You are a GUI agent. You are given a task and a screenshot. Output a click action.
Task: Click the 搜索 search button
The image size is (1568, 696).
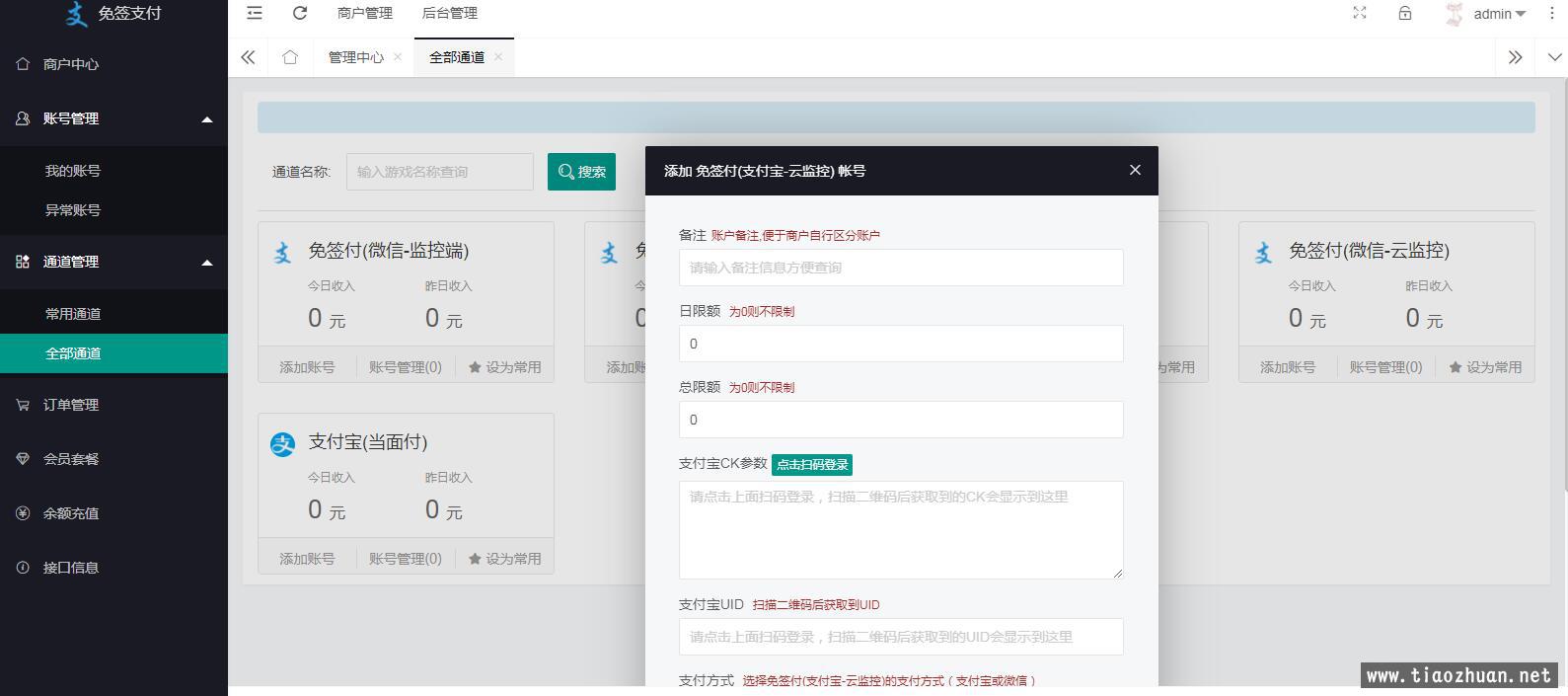[x=581, y=172]
